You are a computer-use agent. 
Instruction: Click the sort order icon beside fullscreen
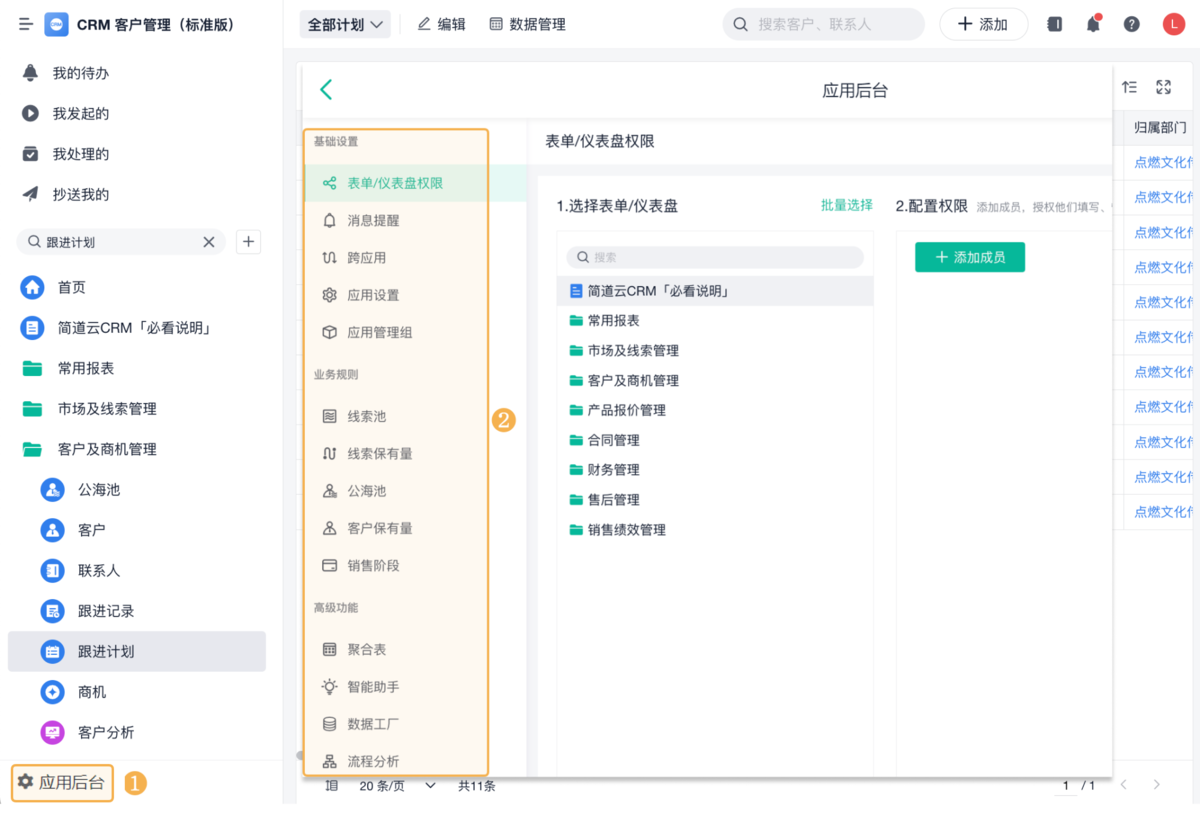click(1129, 88)
